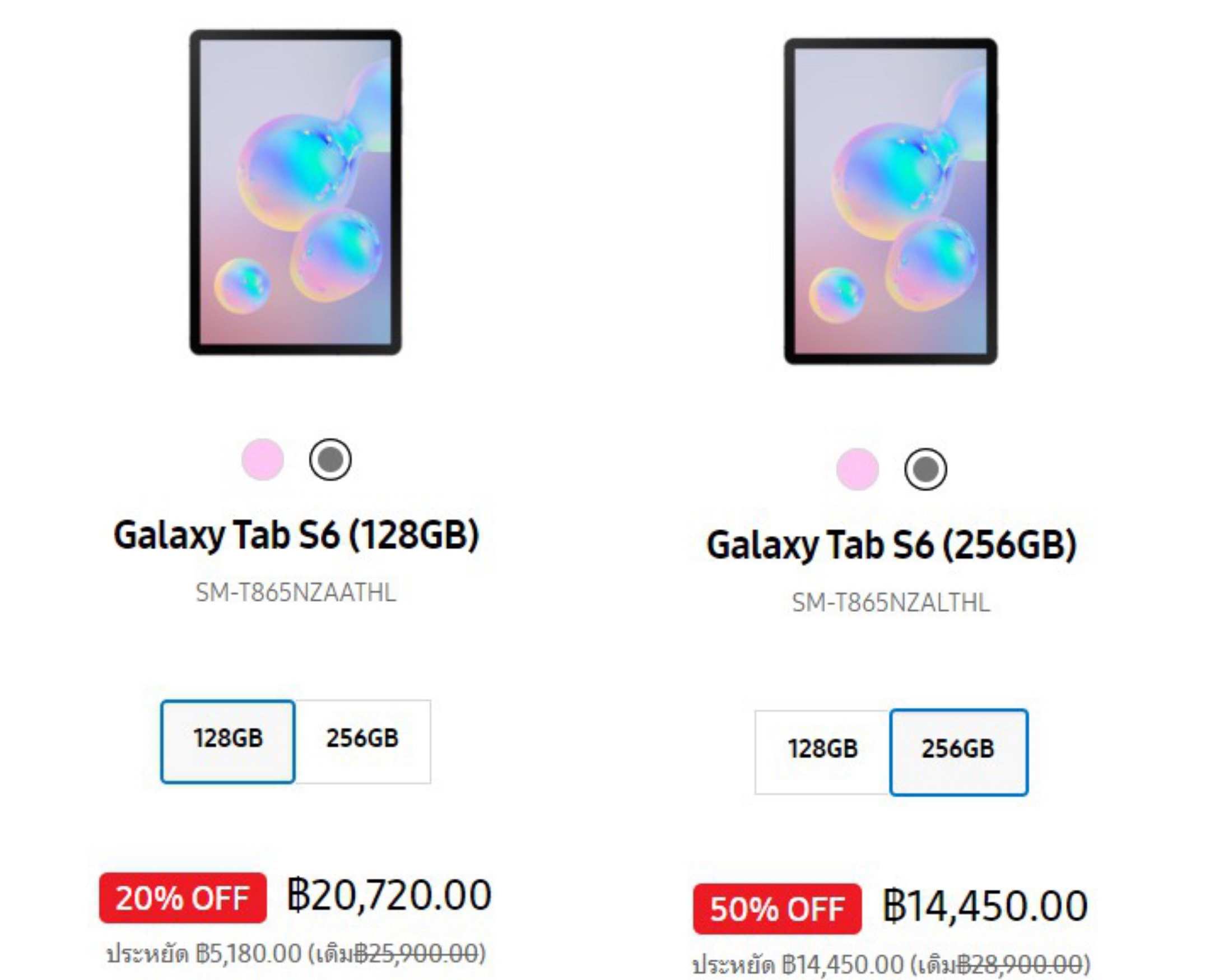The image size is (1210, 980).
Task: Open the Galaxy Tab S6 (128GB) title link
Action: [296, 535]
